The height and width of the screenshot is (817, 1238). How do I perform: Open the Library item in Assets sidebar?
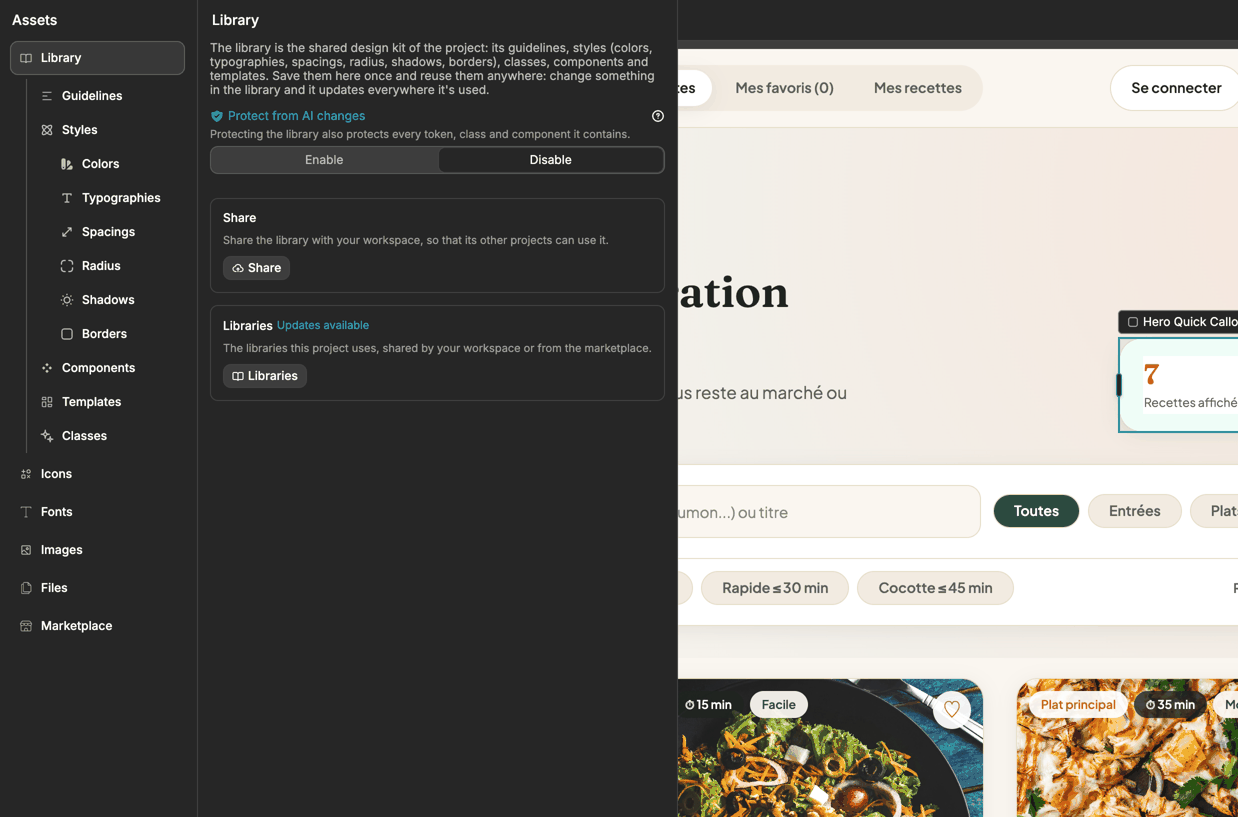(x=97, y=58)
